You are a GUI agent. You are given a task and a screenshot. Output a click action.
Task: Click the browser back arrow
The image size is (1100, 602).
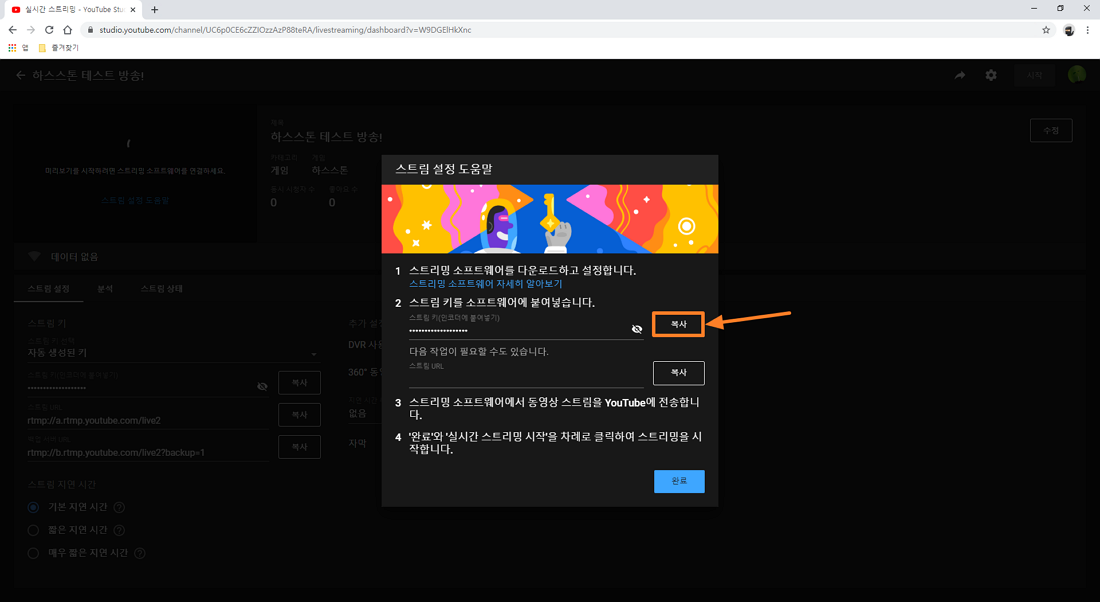(13, 30)
